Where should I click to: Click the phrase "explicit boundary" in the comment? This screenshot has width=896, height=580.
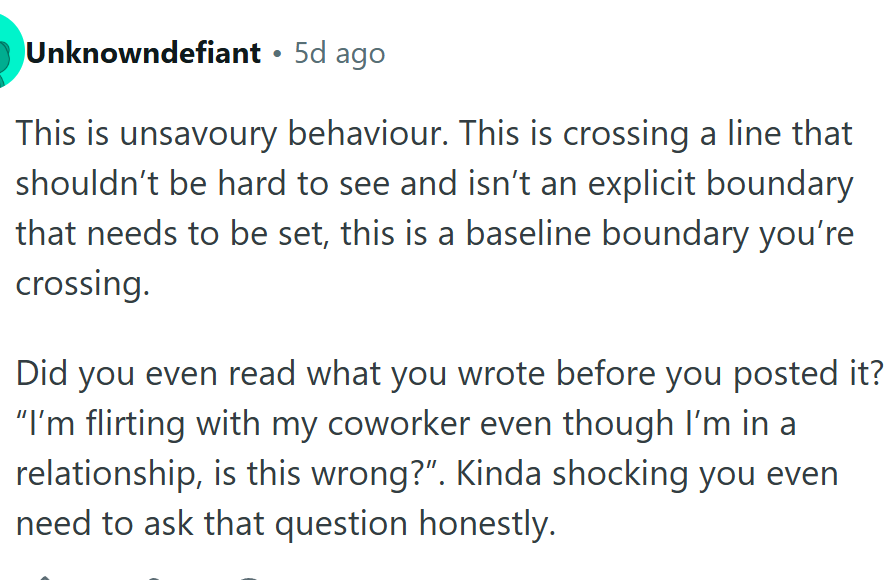click(720, 184)
